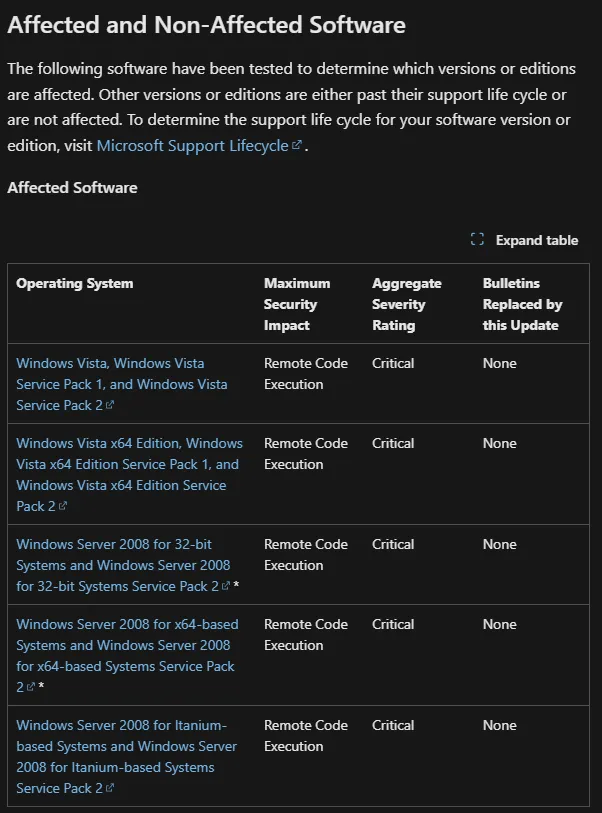Click the Bulletins Replaced by this Update header

(x=522, y=304)
